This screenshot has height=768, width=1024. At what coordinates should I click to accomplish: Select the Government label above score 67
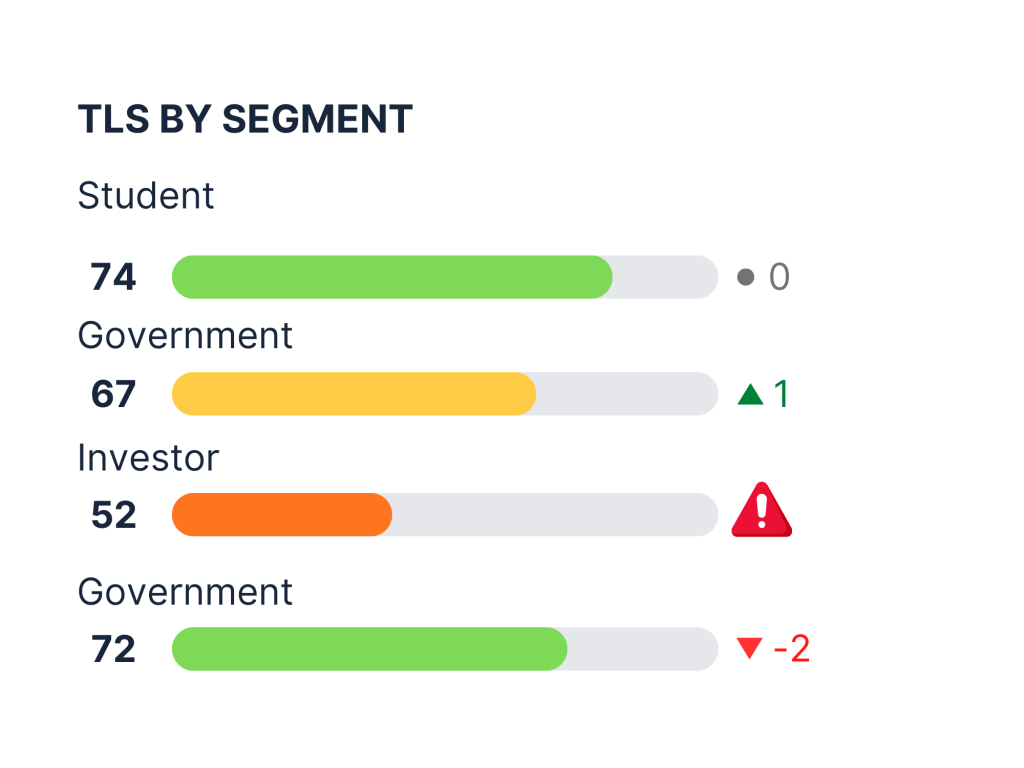[185, 335]
